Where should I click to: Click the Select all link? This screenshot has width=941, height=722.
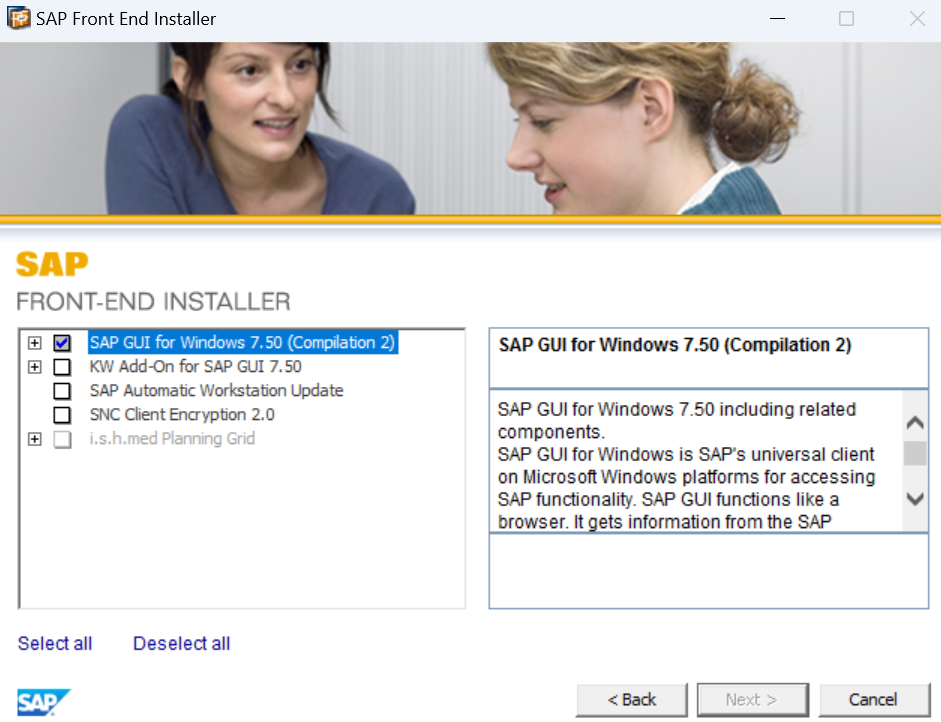[x=54, y=643]
